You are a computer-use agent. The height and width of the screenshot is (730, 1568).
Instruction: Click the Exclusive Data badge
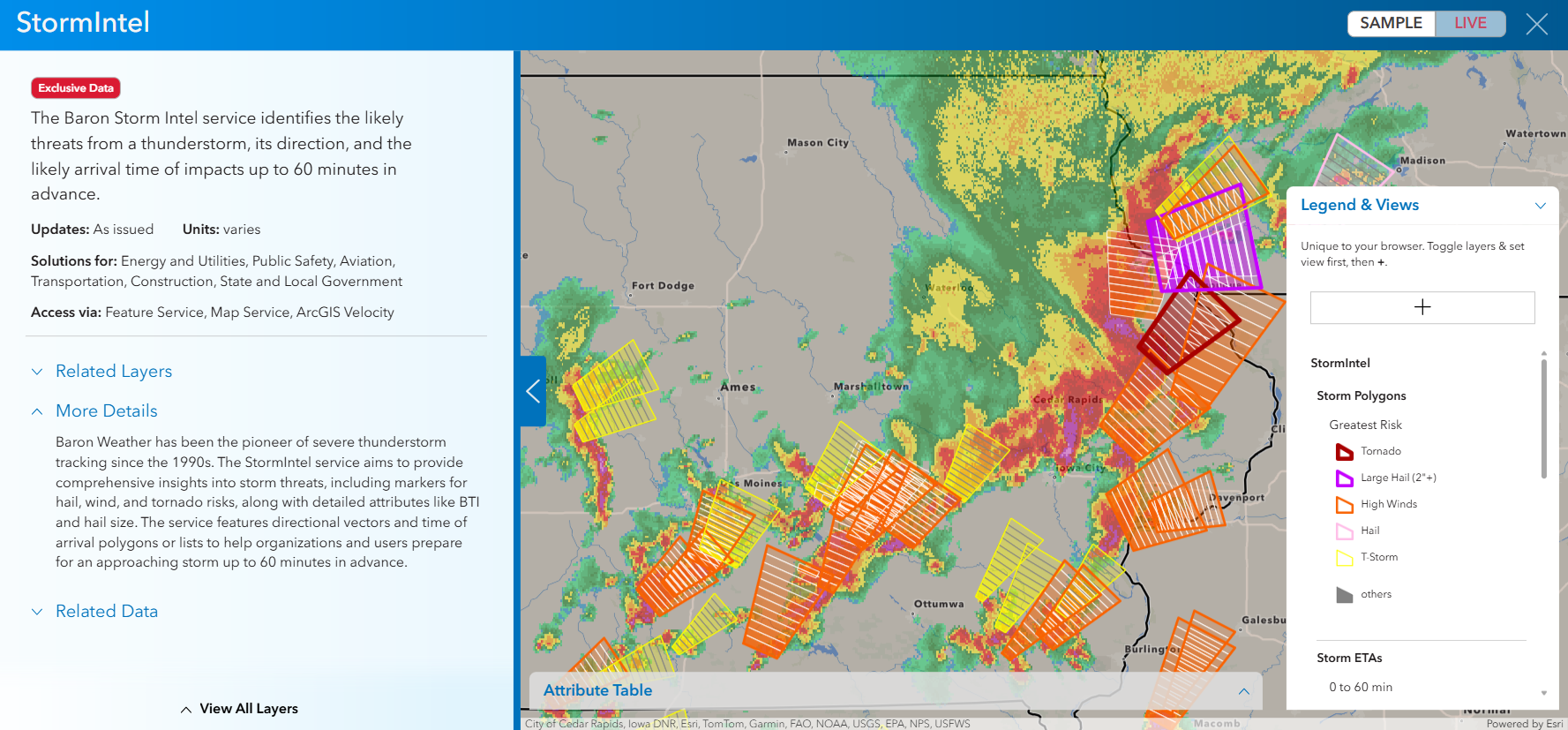76,88
